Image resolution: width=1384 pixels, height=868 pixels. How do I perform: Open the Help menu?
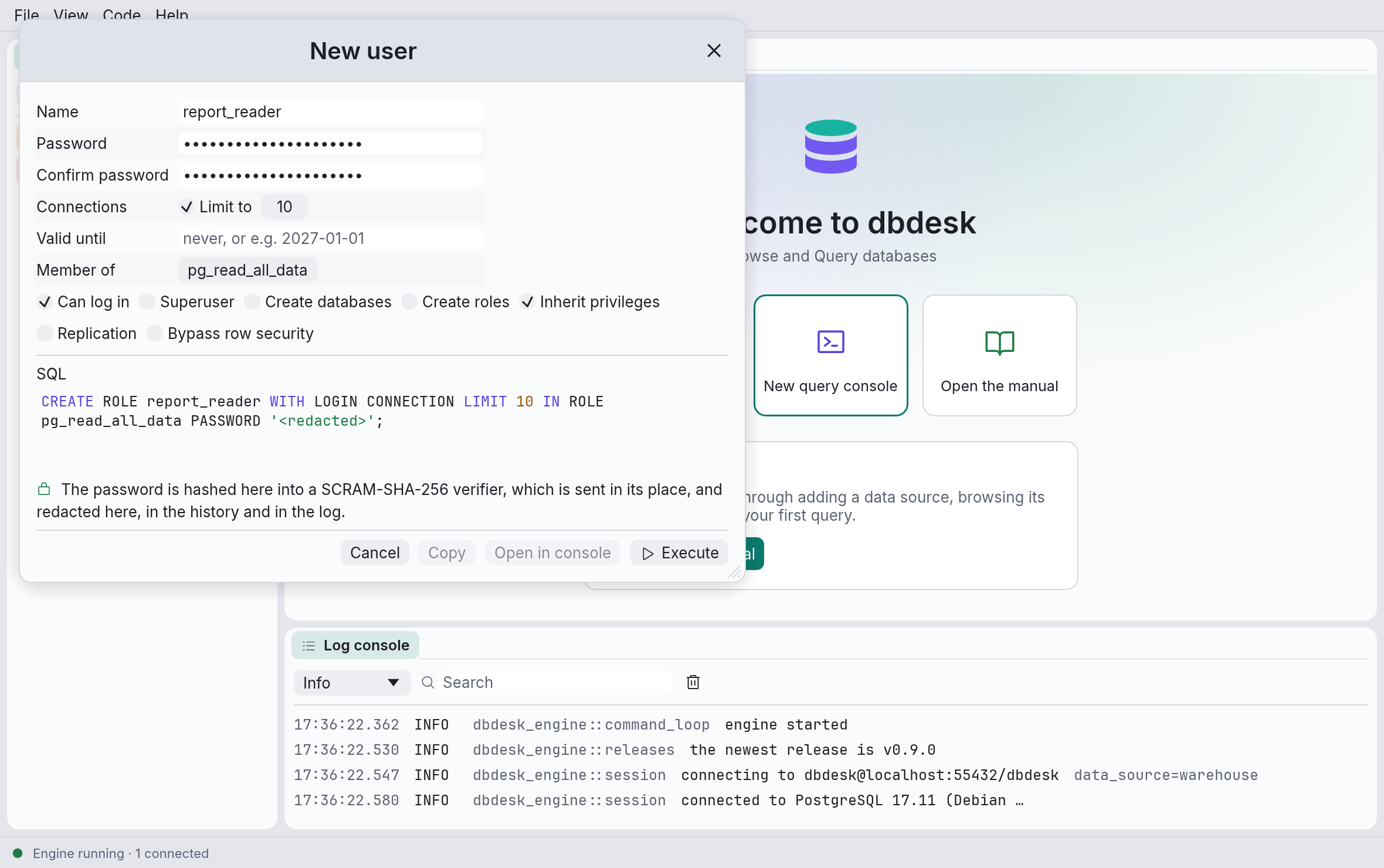click(x=172, y=15)
